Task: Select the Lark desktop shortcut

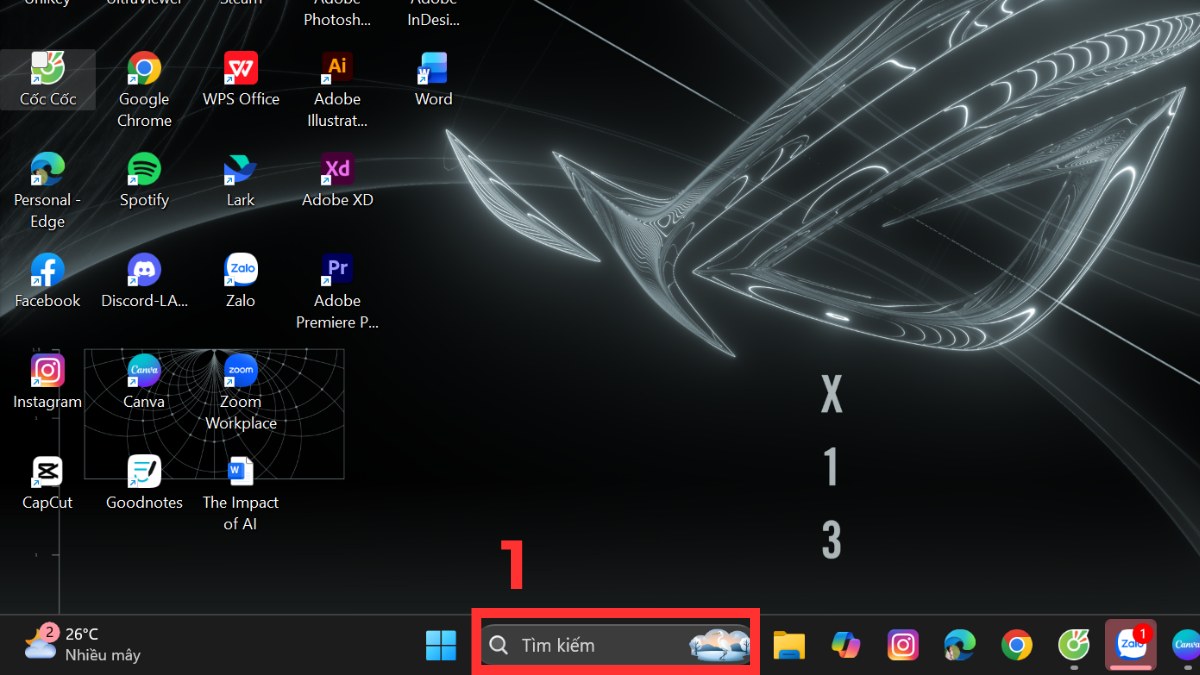Action: [241, 180]
